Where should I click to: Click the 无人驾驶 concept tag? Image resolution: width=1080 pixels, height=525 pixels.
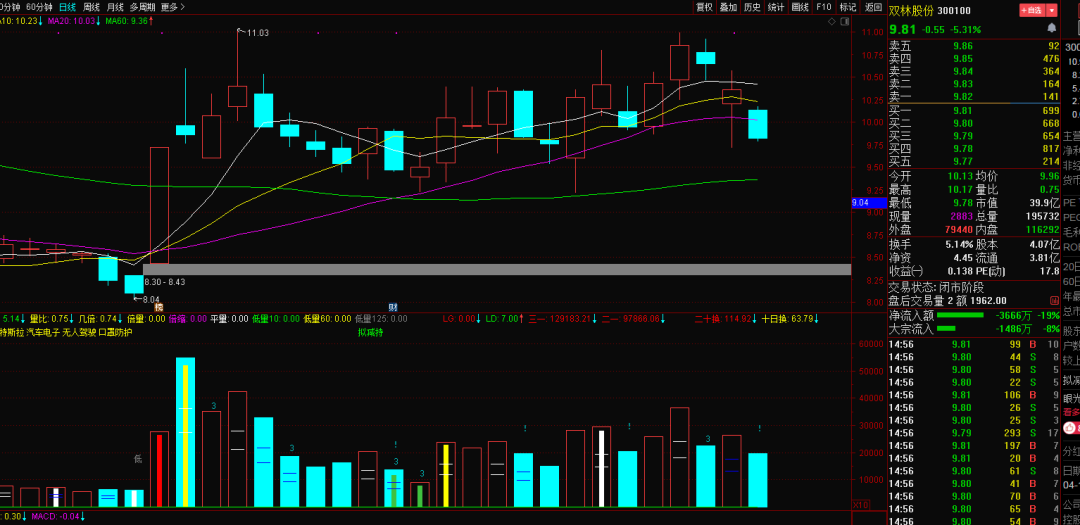tap(79, 332)
